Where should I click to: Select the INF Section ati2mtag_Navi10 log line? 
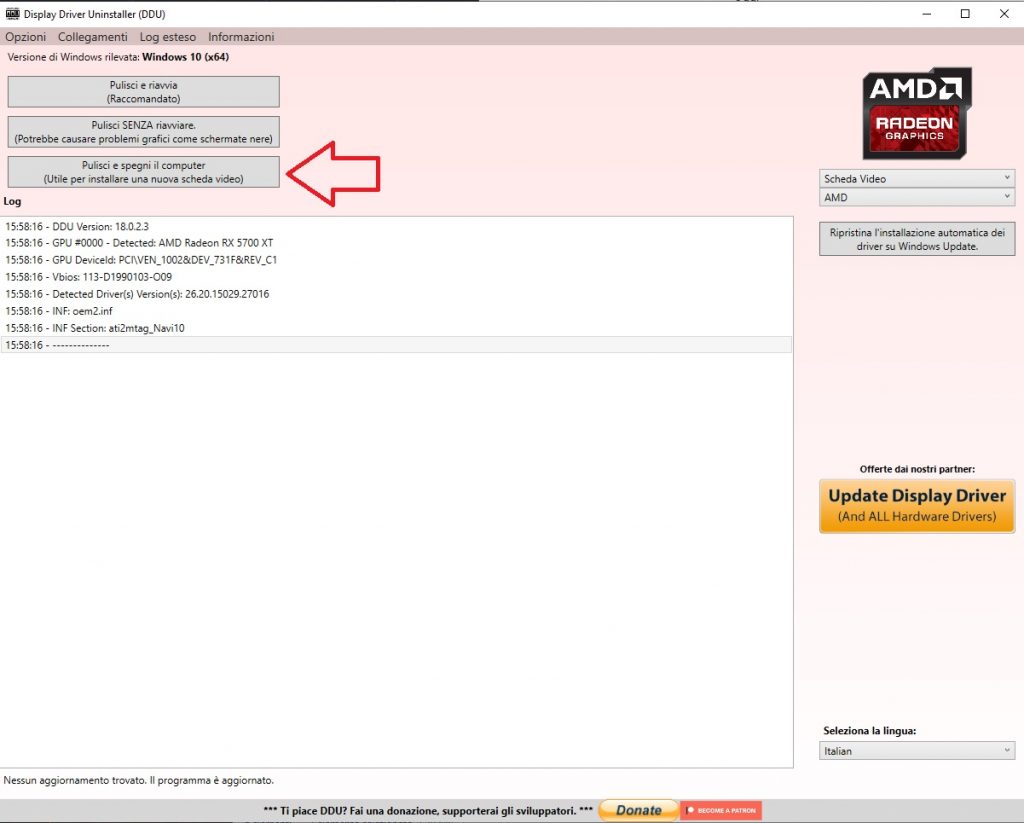pos(396,328)
